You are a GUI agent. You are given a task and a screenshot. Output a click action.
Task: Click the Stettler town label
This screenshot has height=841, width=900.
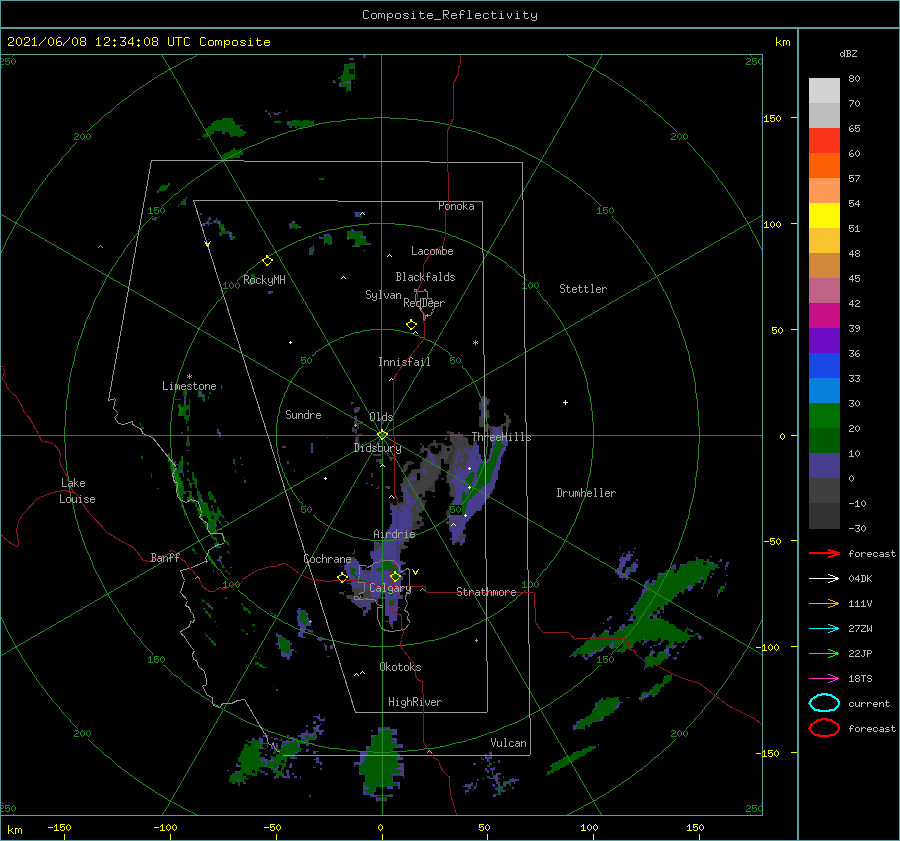click(583, 289)
